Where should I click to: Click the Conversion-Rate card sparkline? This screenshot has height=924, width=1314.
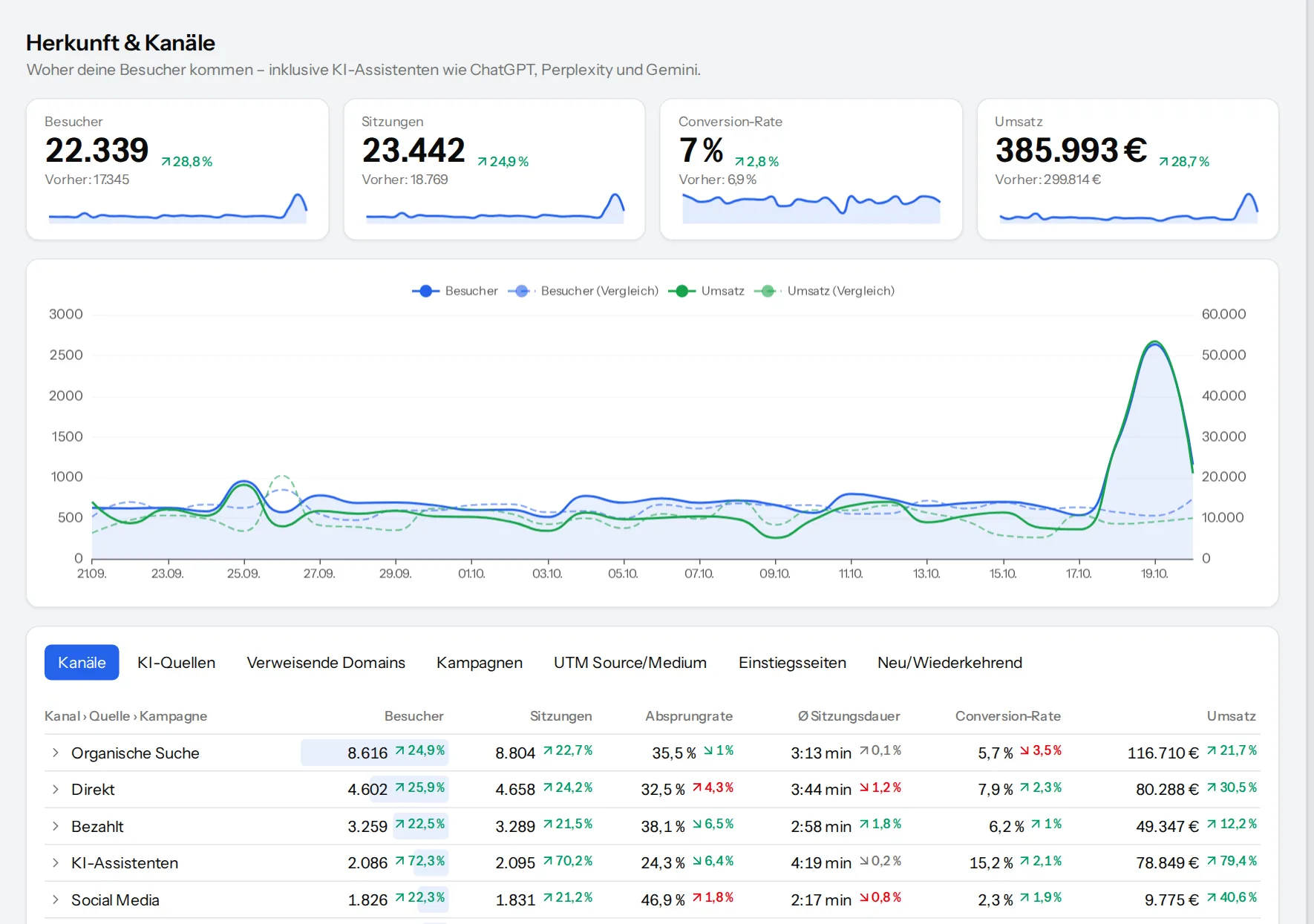(811, 209)
